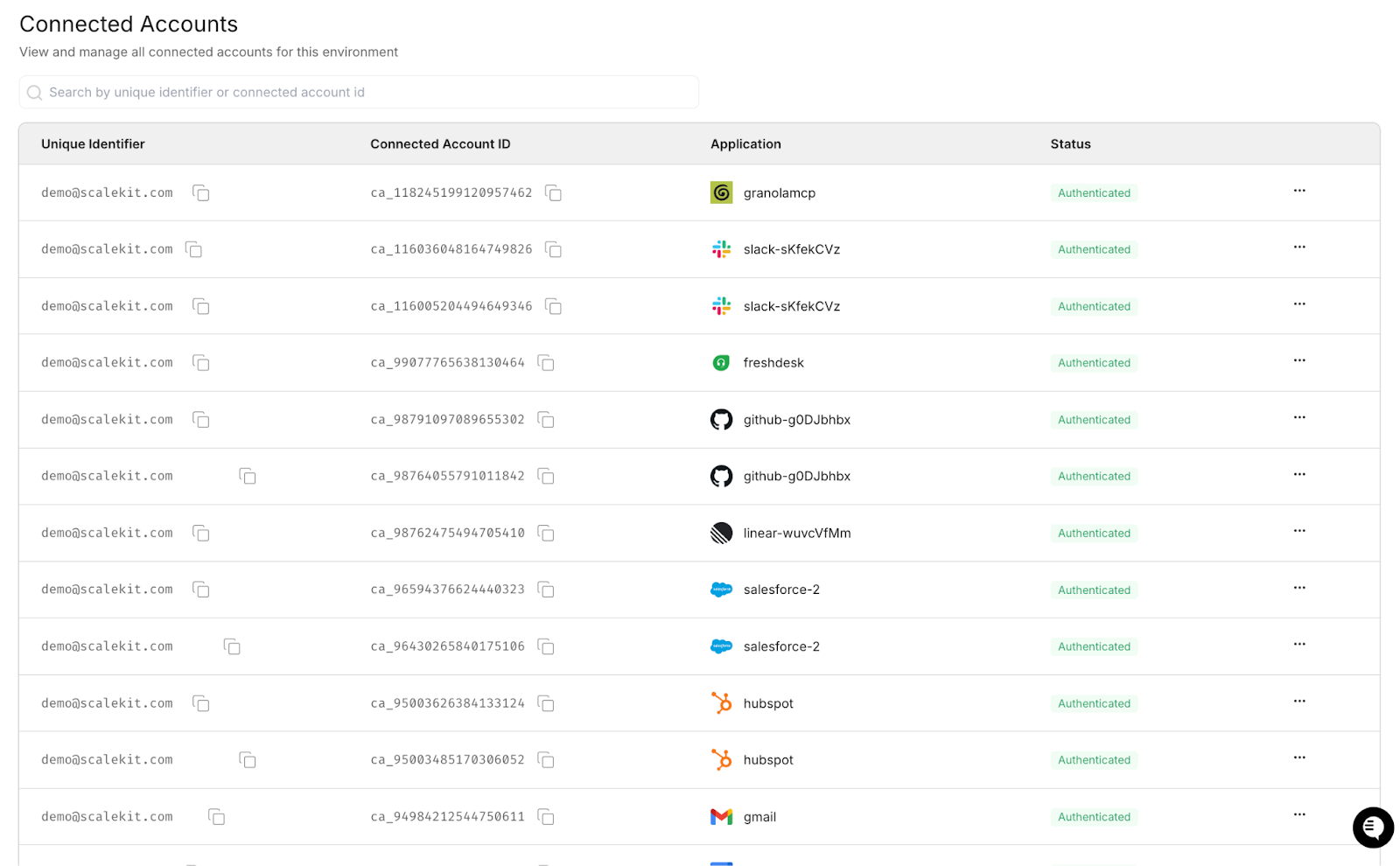
Task: Copy account ID ca_95003626384133124
Action: pos(546,703)
